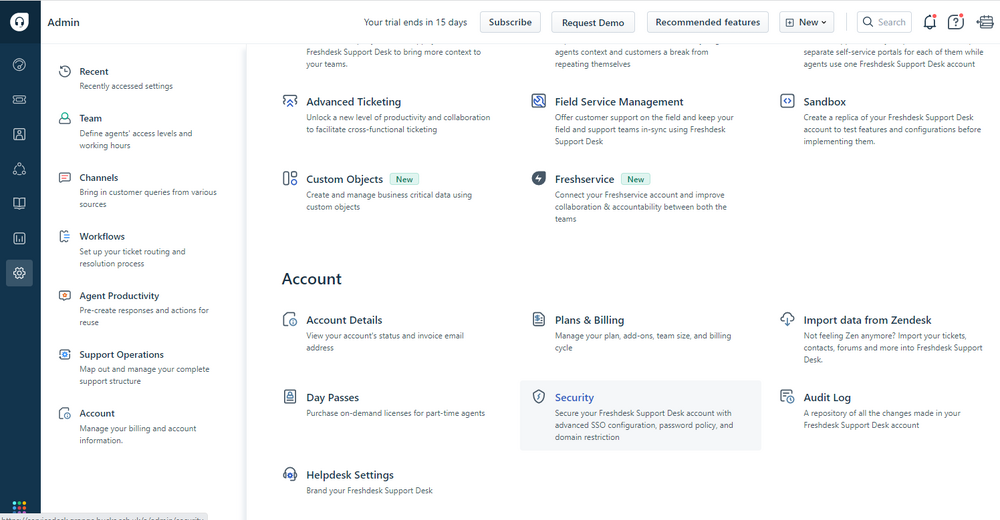Click the Admin page title
1000x520 pixels.
point(64,22)
